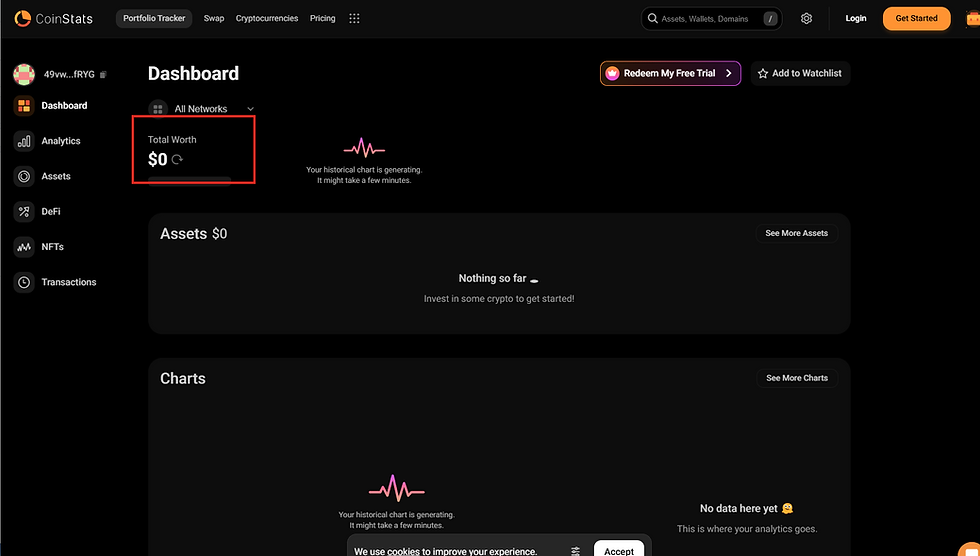Click the 49vw...fRYG wallet address
This screenshot has height=556, width=980.
(69, 74)
